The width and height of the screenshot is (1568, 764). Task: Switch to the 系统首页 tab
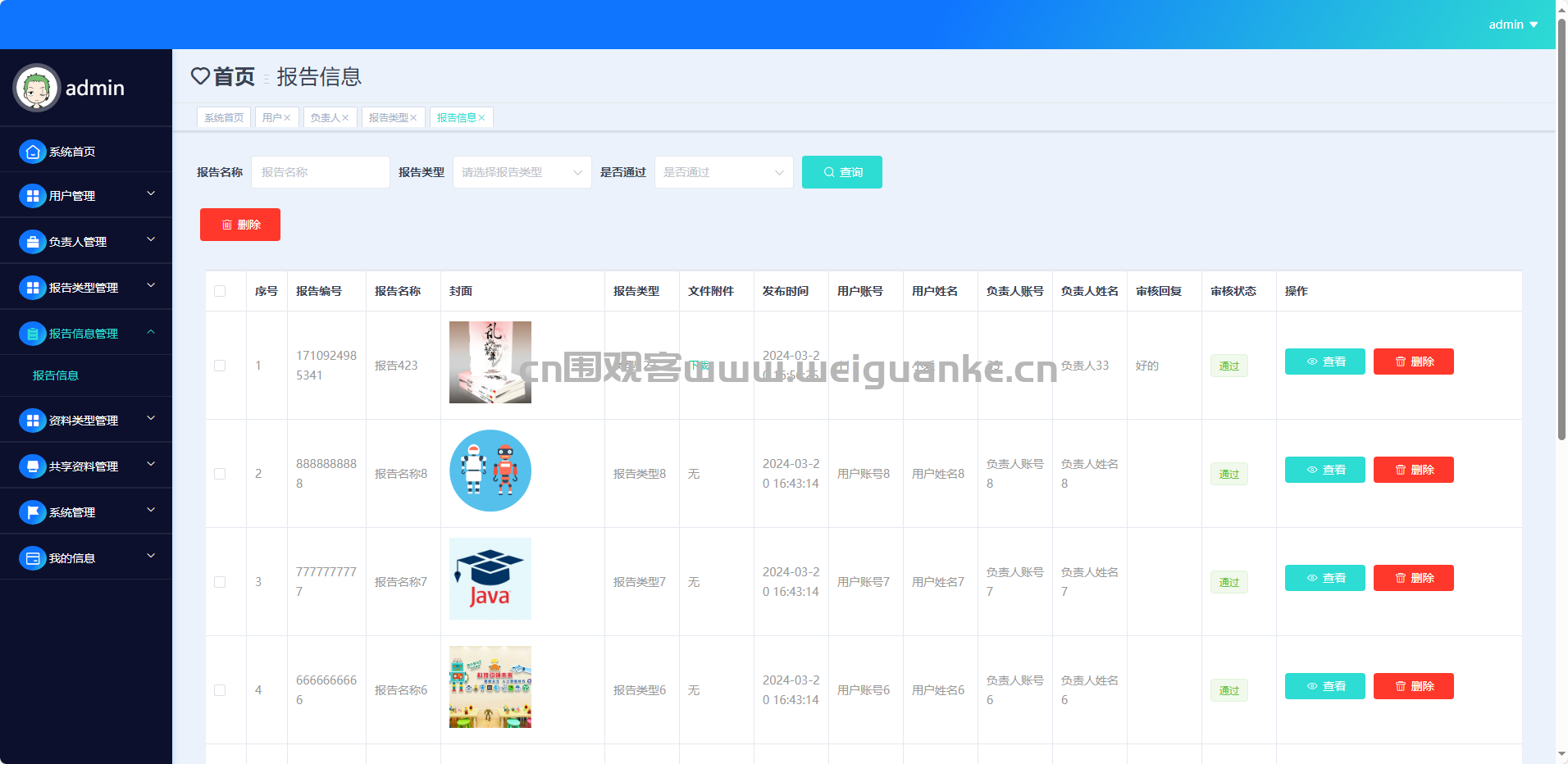click(224, 118)
